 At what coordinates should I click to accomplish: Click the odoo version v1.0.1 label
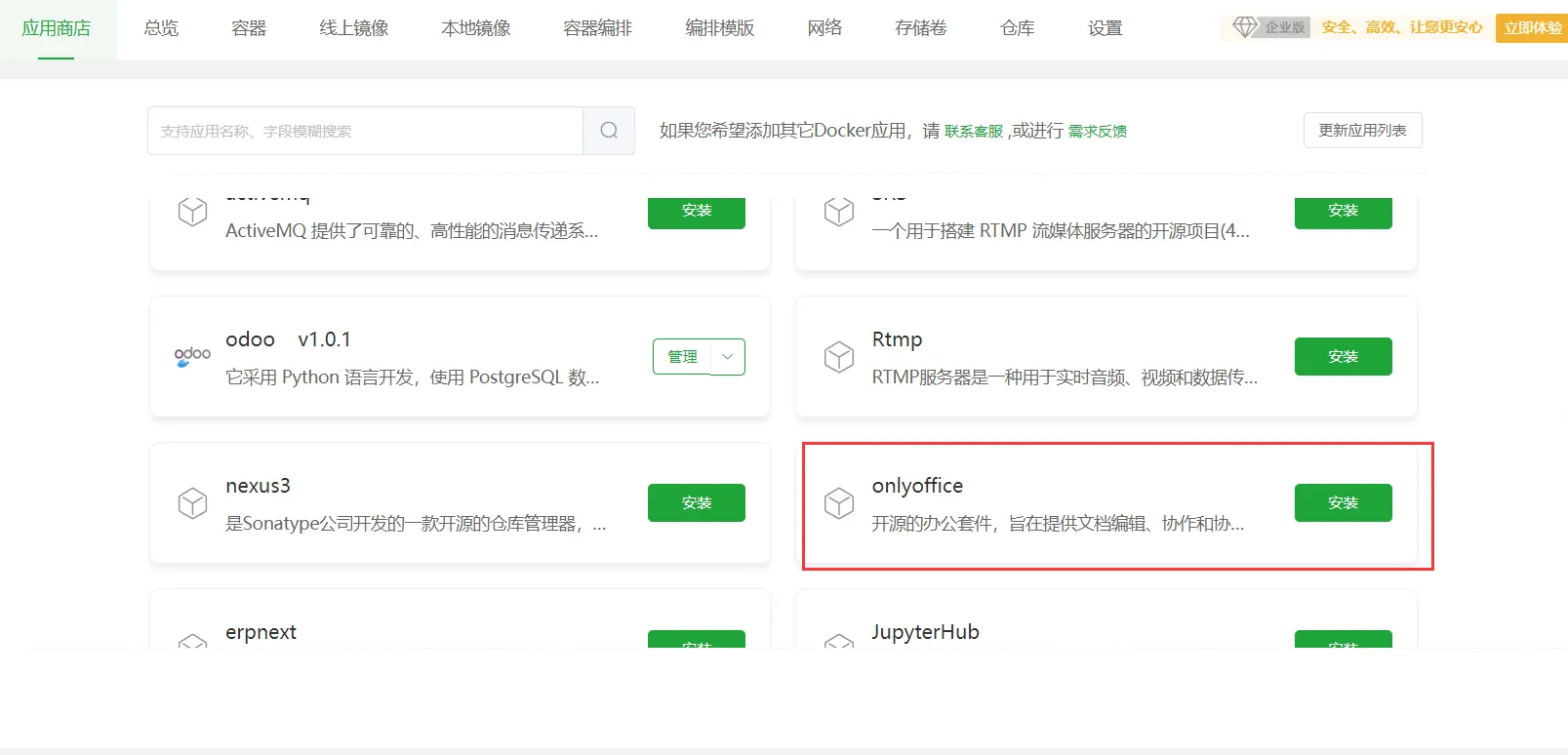325,339
